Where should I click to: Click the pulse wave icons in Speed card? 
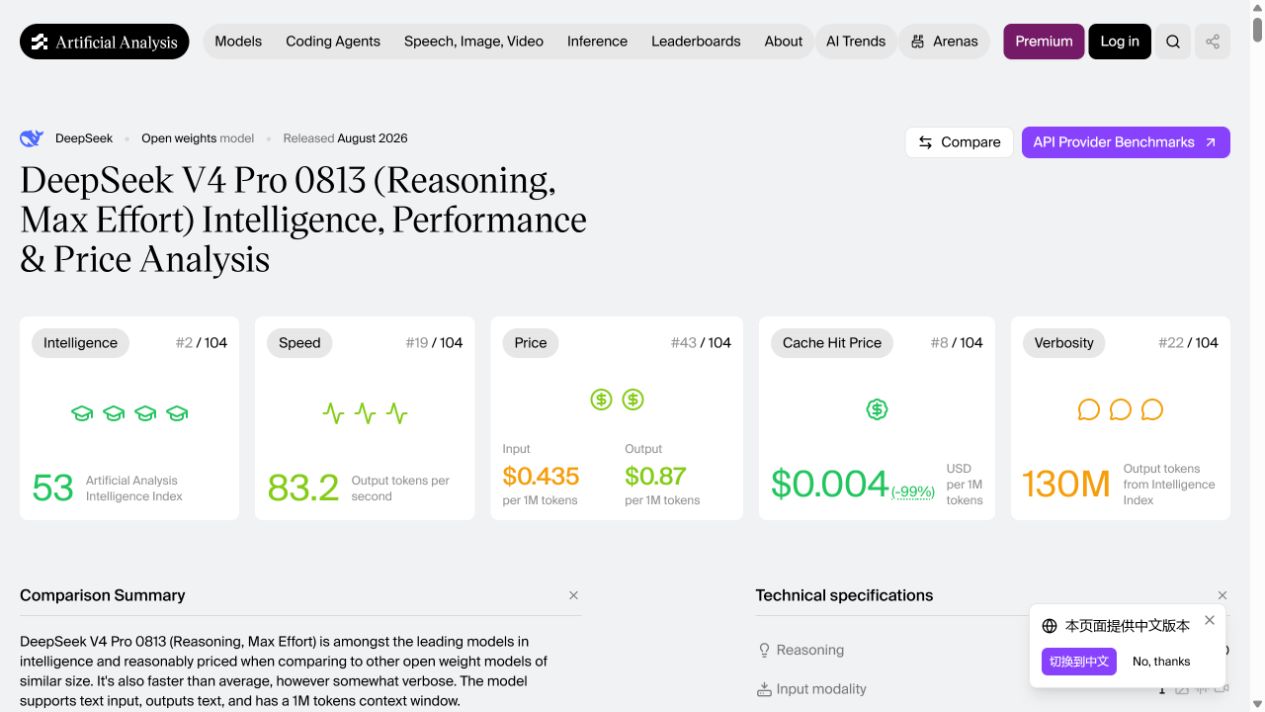click(365, 413)
